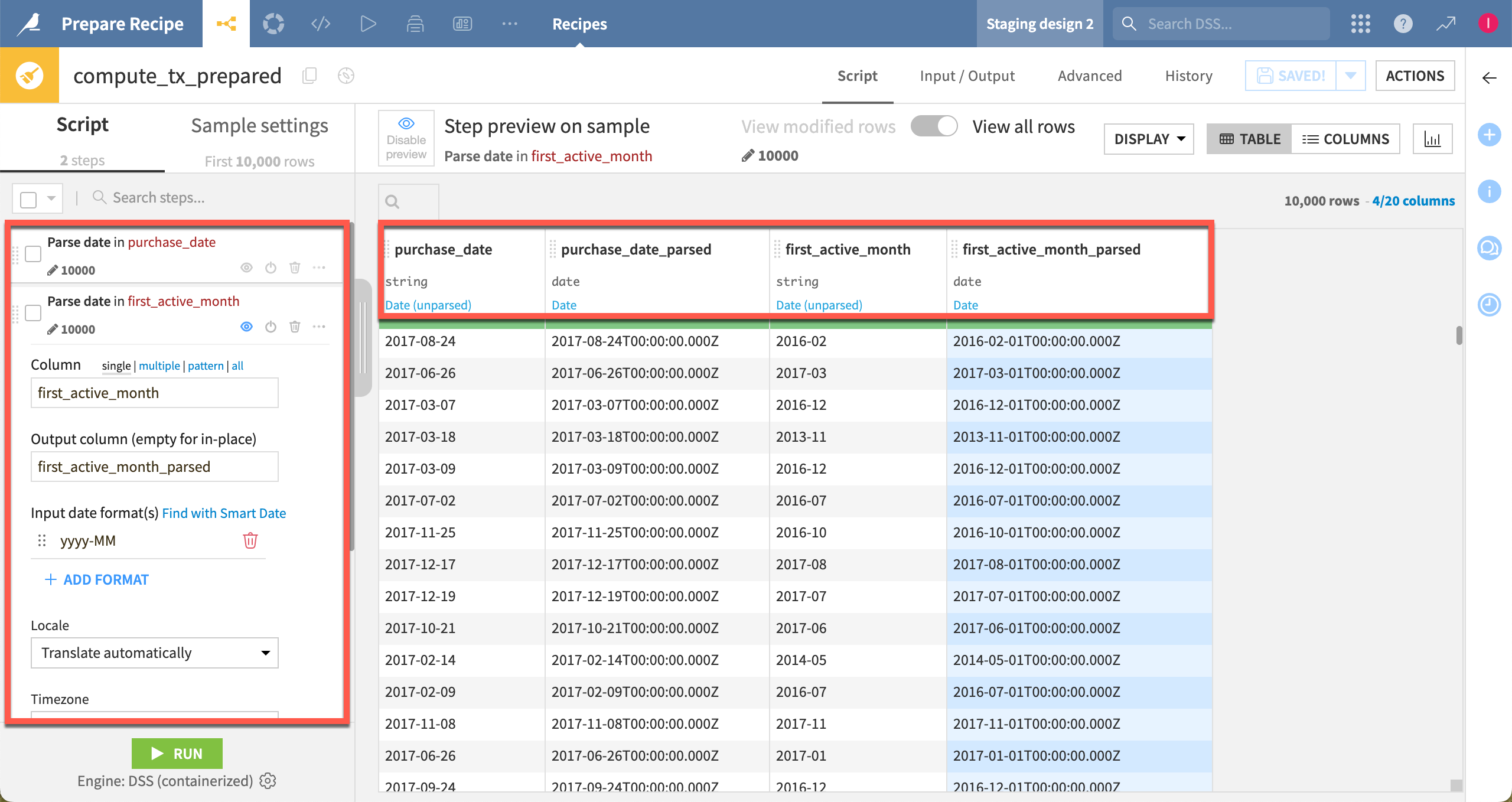The height and width of the screenshot is (802, 1512).
Task: Delete the first_active_month parse step with trash icon
Action: coord(295,327)
